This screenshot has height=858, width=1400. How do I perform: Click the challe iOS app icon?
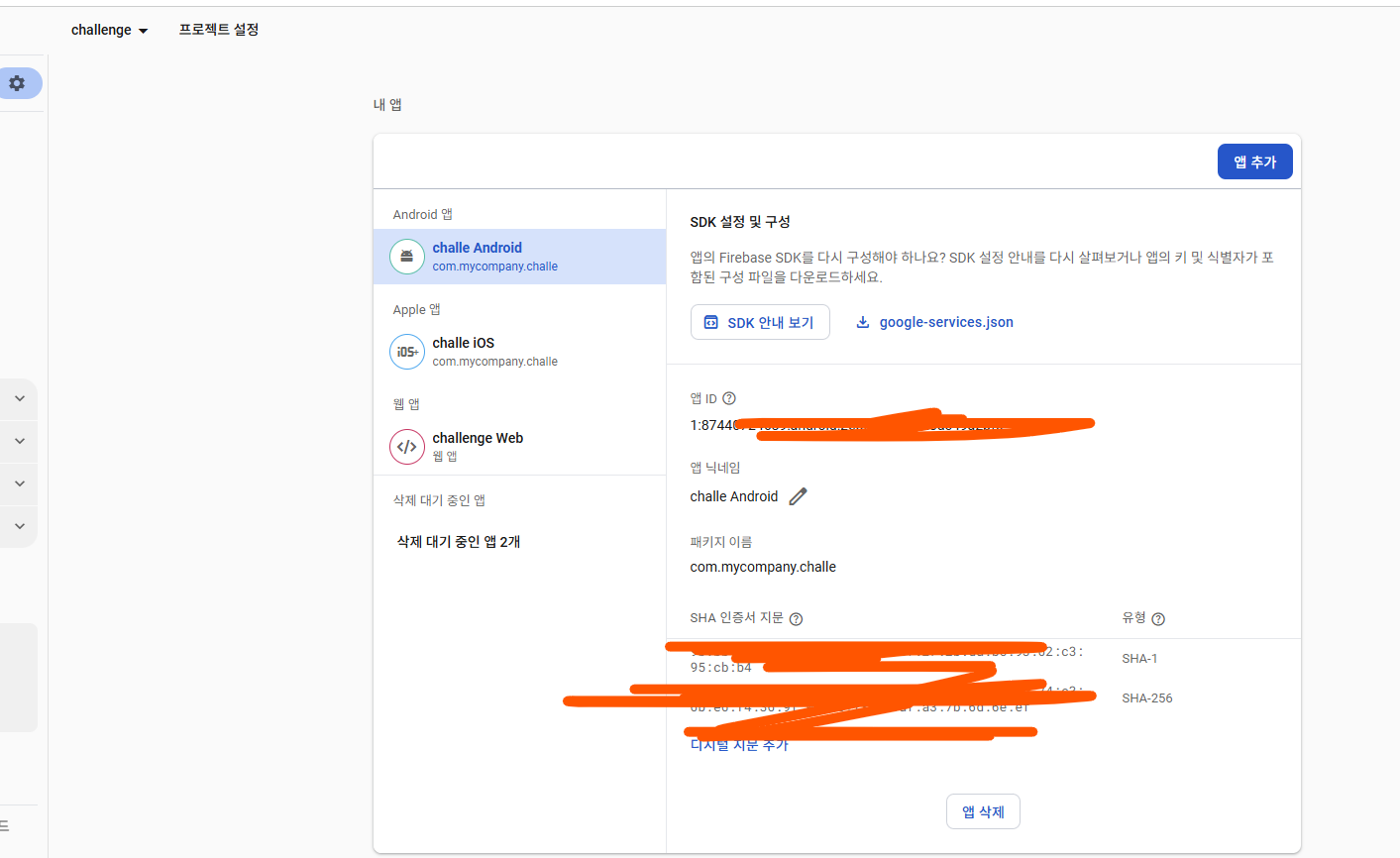(x=406, y=352)
